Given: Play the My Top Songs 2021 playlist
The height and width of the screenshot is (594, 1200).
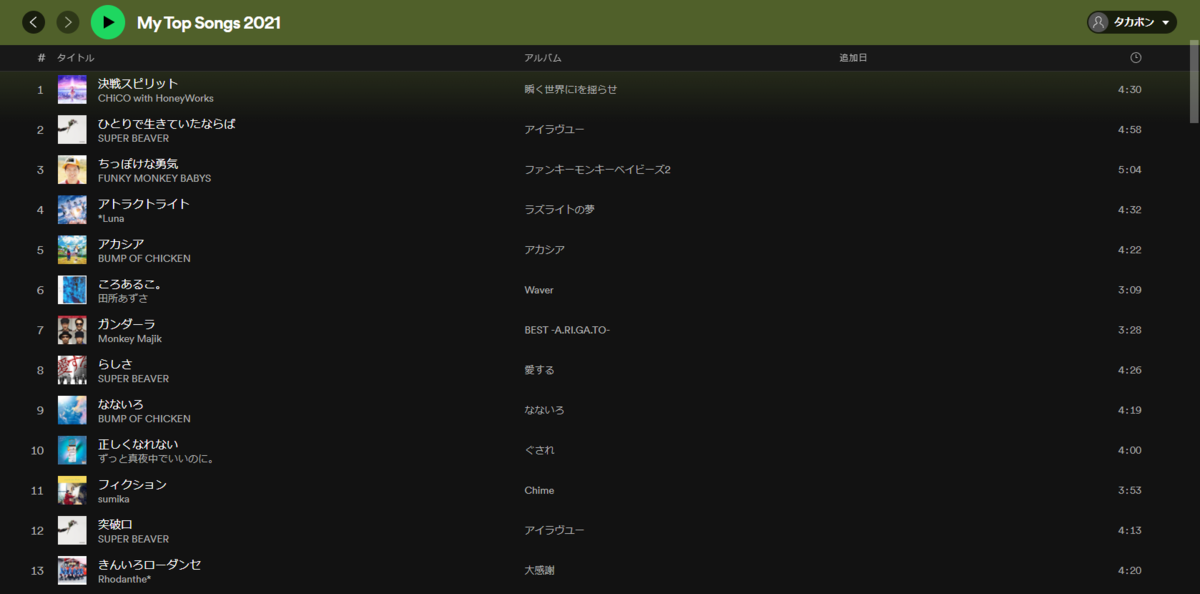Looking at the screenshot, I should click(108, 22).
